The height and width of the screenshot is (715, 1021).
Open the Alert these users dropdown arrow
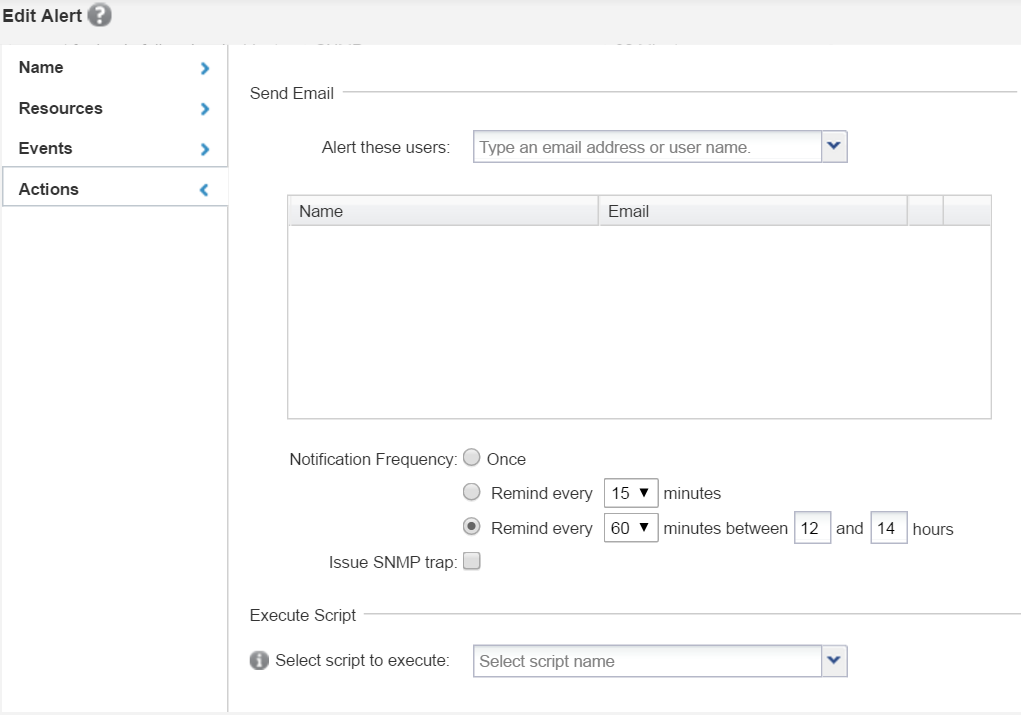pyautogui.click(x=834, y=146)
